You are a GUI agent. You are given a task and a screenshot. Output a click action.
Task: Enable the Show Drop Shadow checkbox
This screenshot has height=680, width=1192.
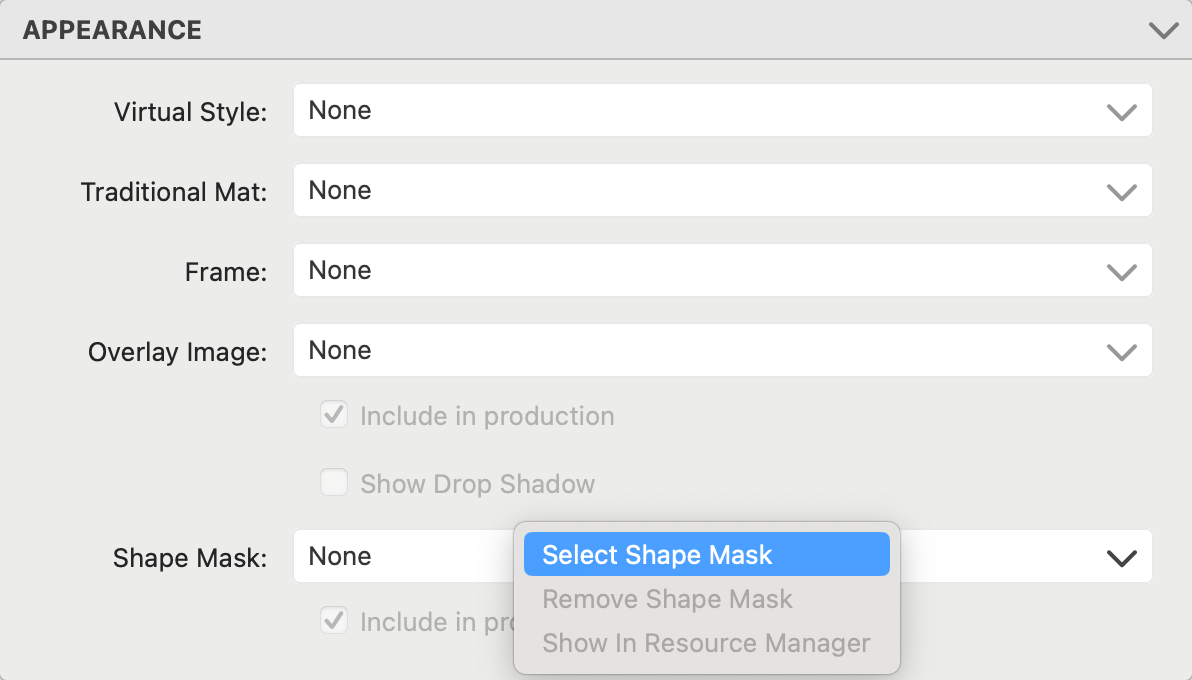tap(333, 484)
